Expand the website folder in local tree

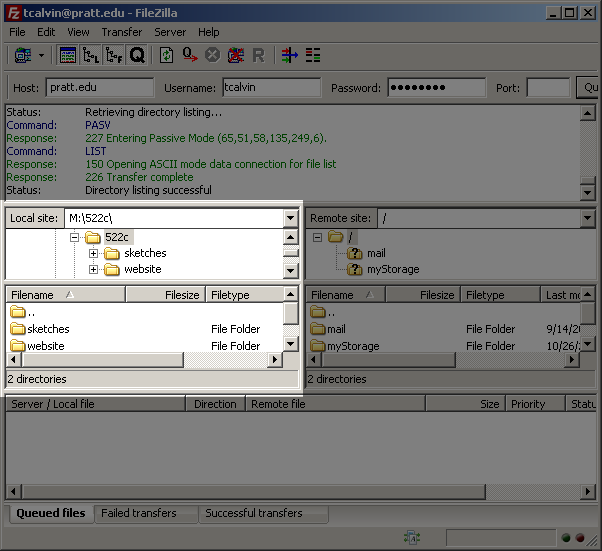point(93,270)
